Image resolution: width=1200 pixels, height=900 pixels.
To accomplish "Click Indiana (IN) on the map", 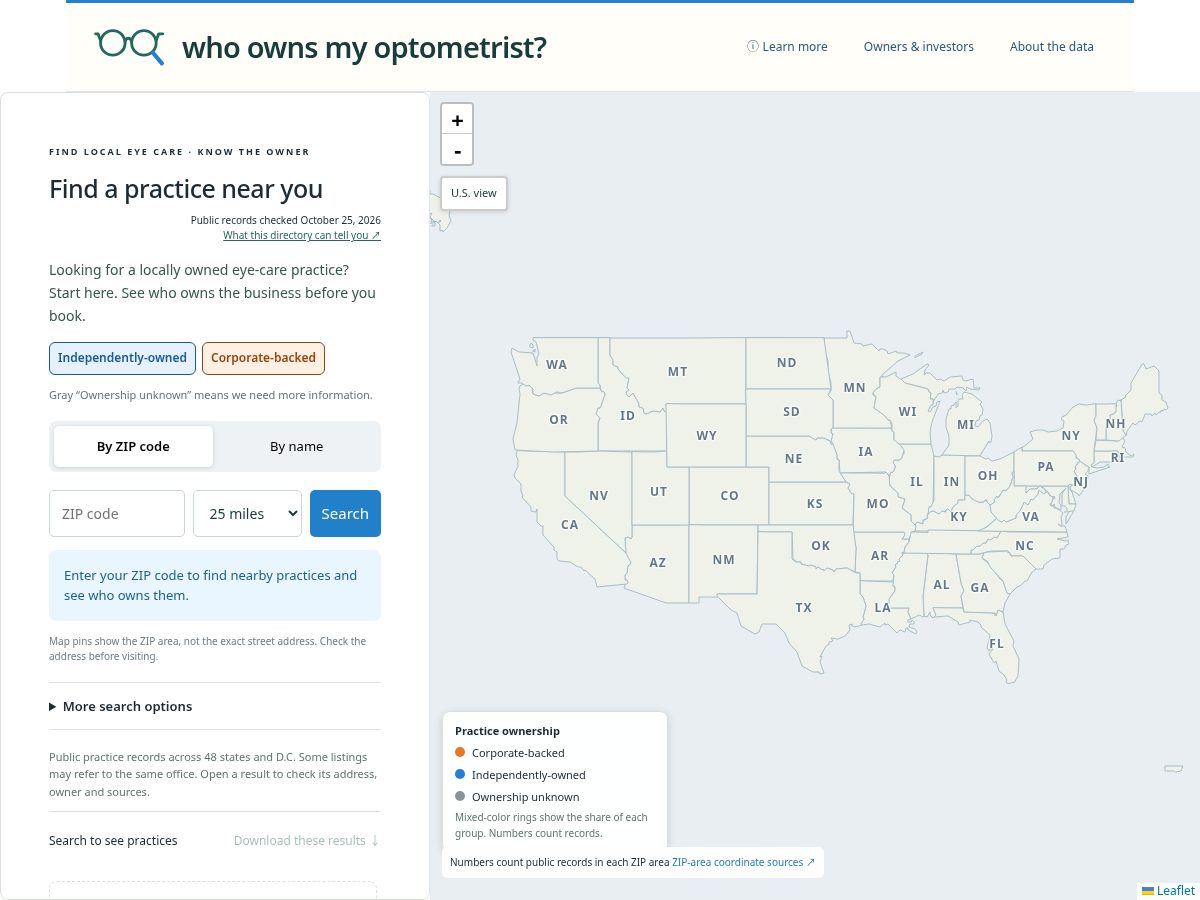I will [x=951, y=482].
